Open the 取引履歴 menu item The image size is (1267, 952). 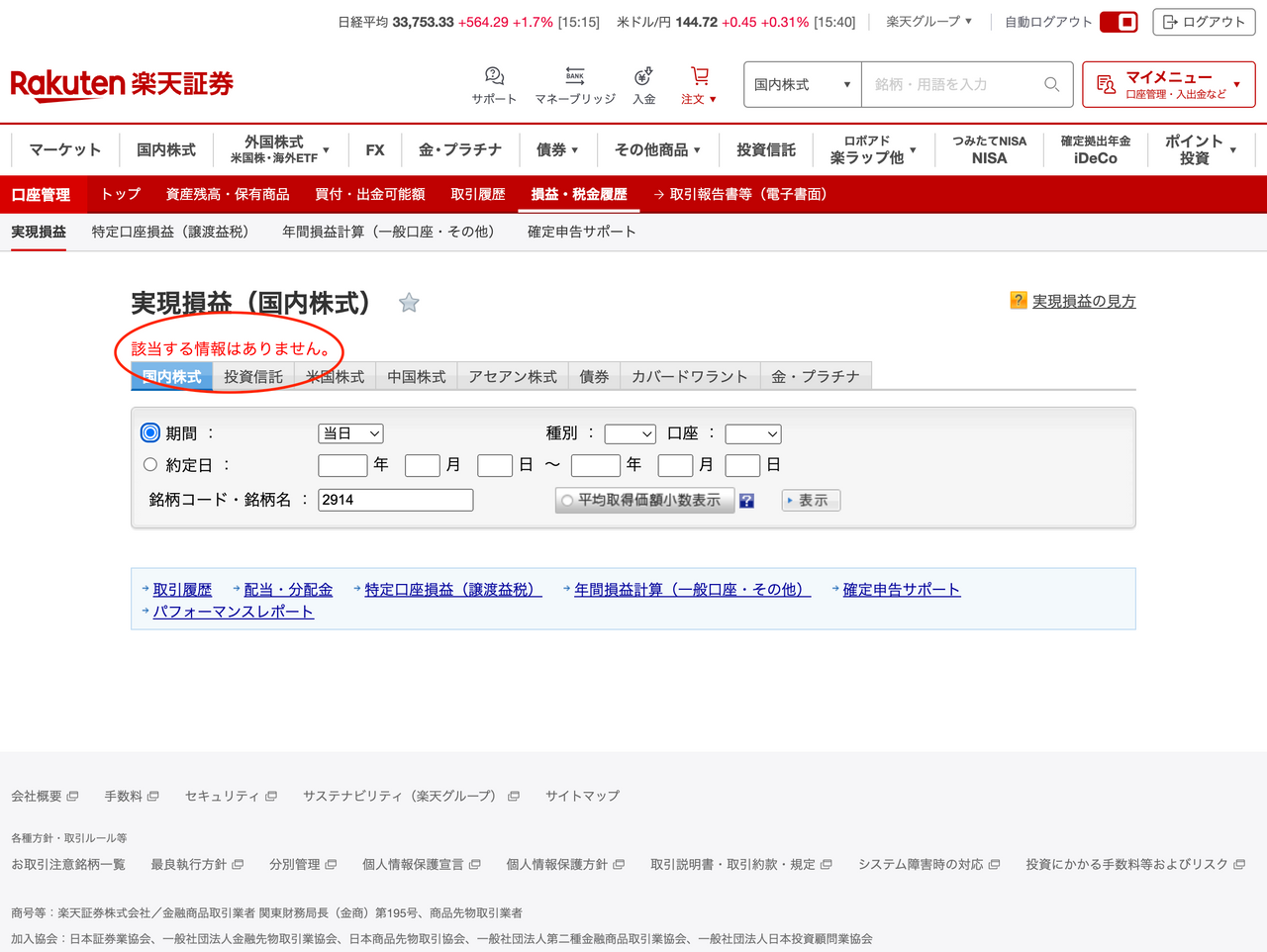pyautogui.click(x=479, y=194)
